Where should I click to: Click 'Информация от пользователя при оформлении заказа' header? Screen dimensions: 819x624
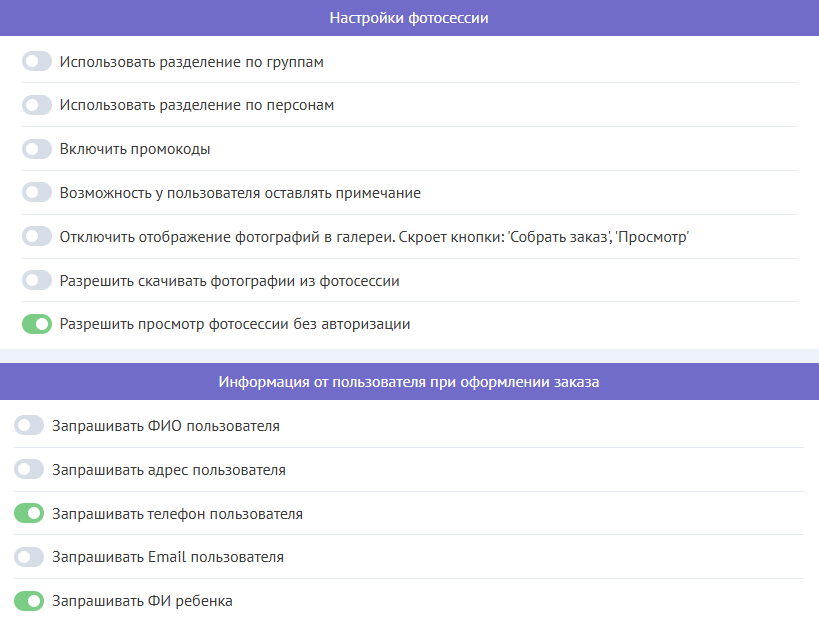coord(409,382)
